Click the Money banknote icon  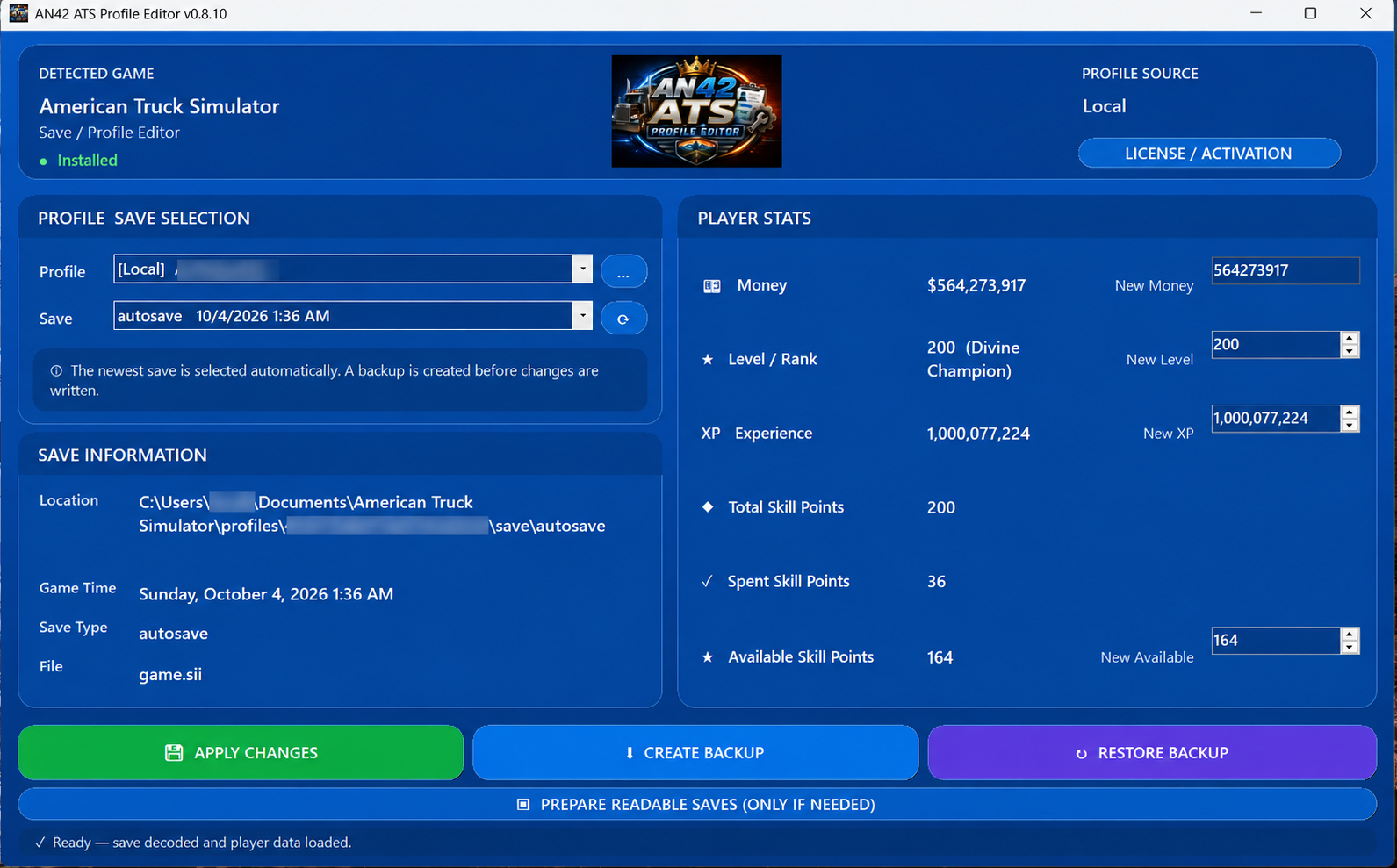click(712, 286)
